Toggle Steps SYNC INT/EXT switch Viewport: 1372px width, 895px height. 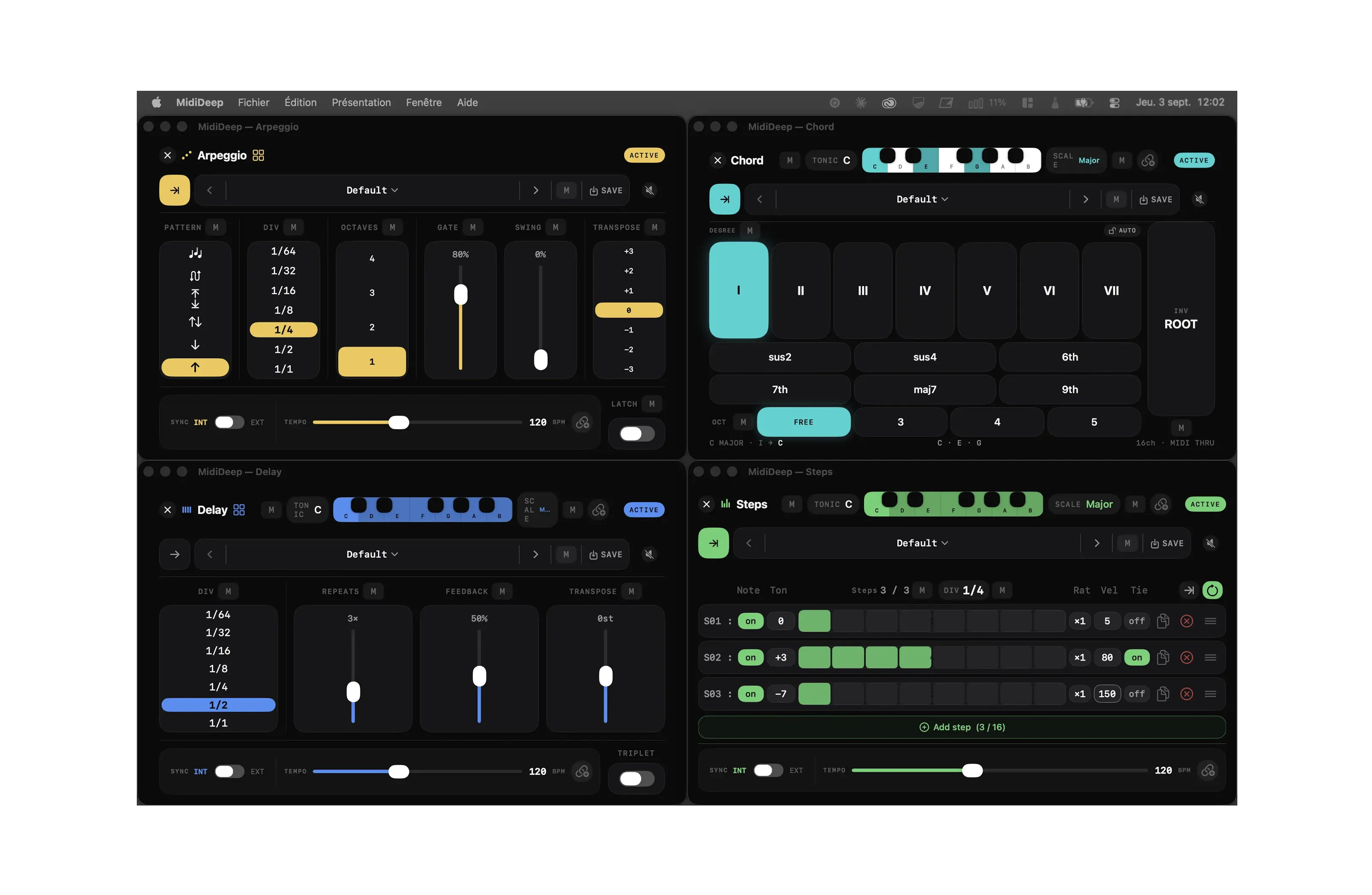pos(768,771)
